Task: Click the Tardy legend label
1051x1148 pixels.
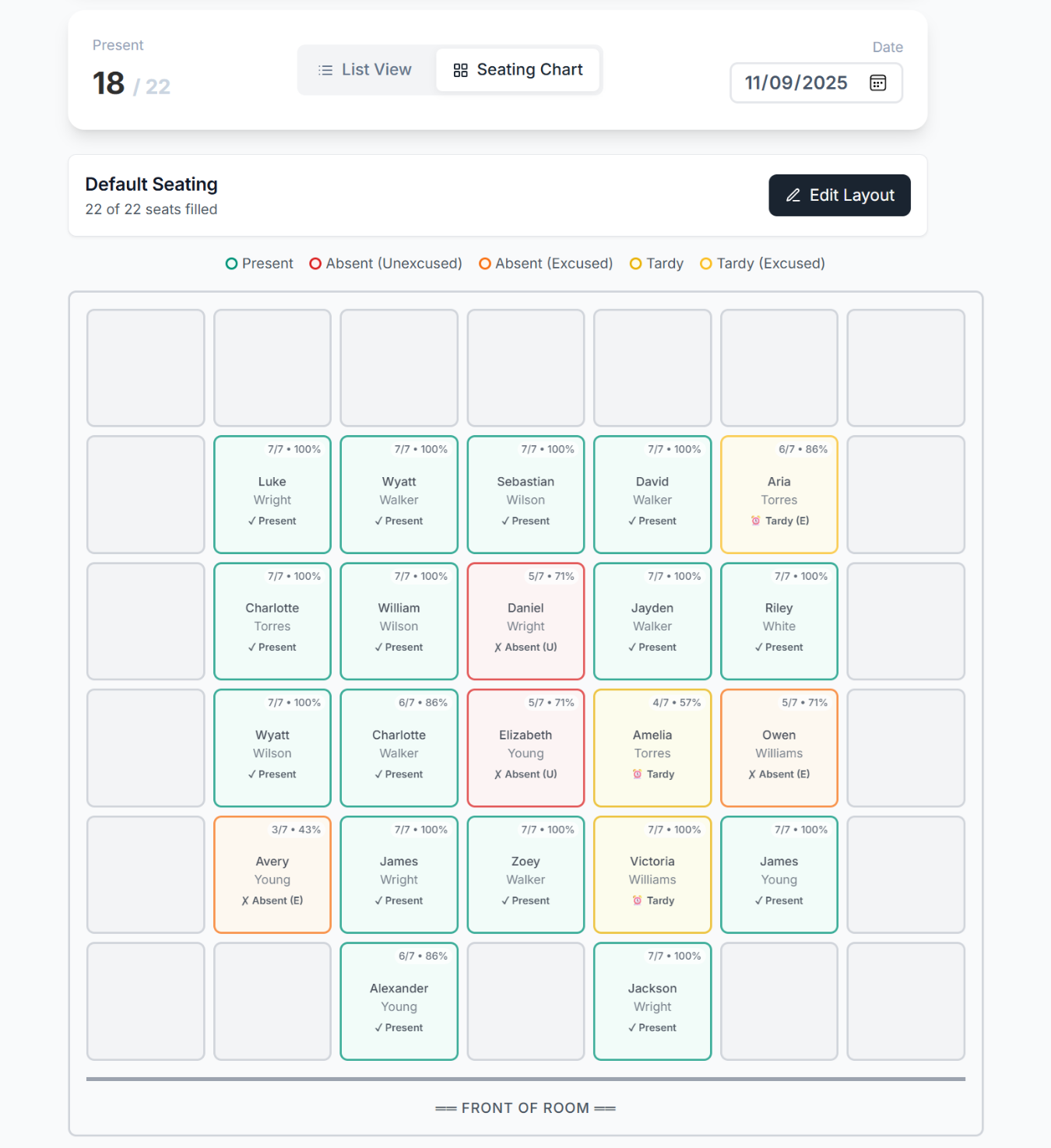Action: point(664,263)
